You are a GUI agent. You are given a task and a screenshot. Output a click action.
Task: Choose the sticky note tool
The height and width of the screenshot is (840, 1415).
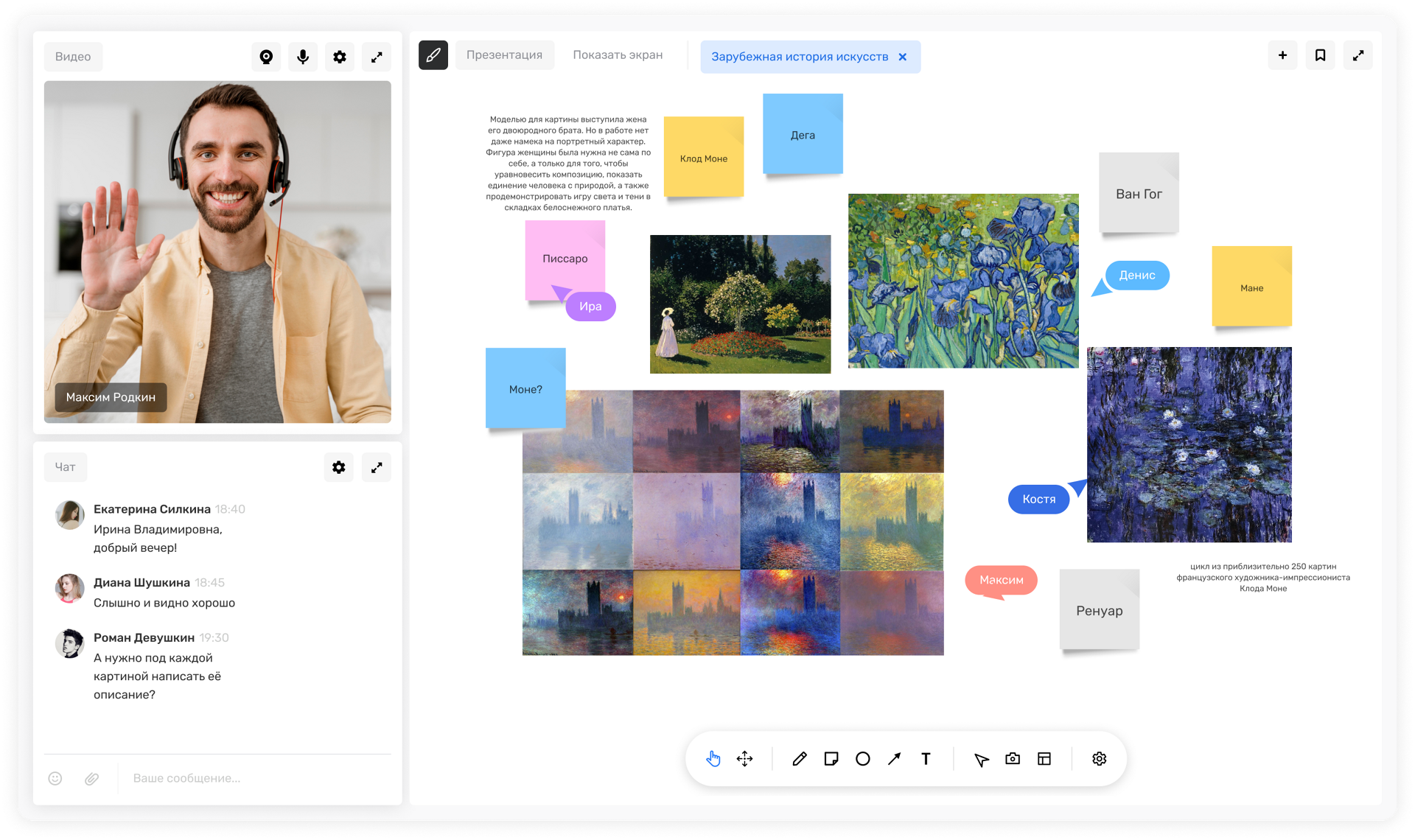[x=831, y=759]
